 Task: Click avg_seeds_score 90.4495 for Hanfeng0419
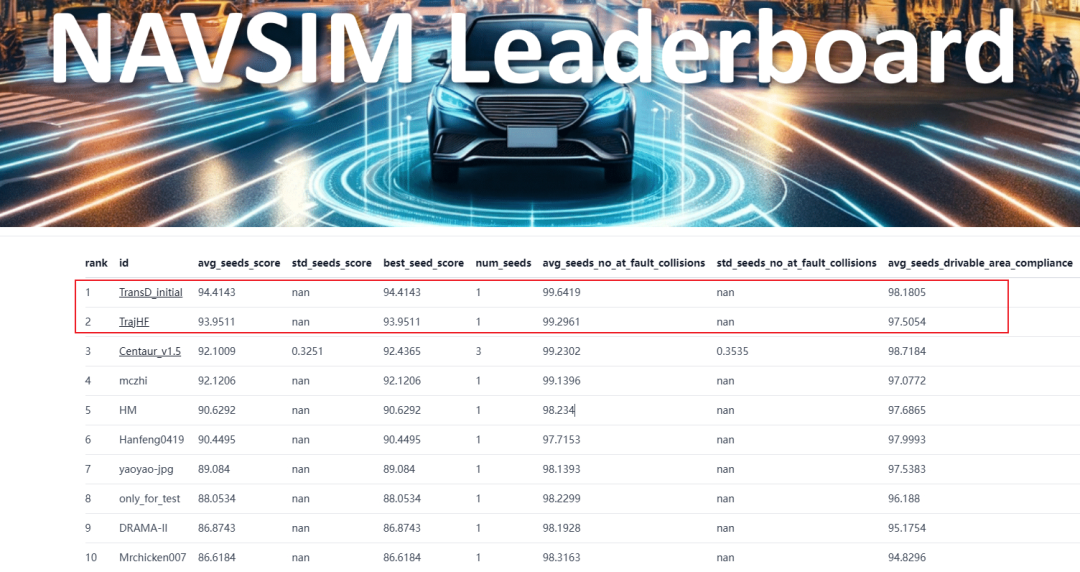point(216,440)
